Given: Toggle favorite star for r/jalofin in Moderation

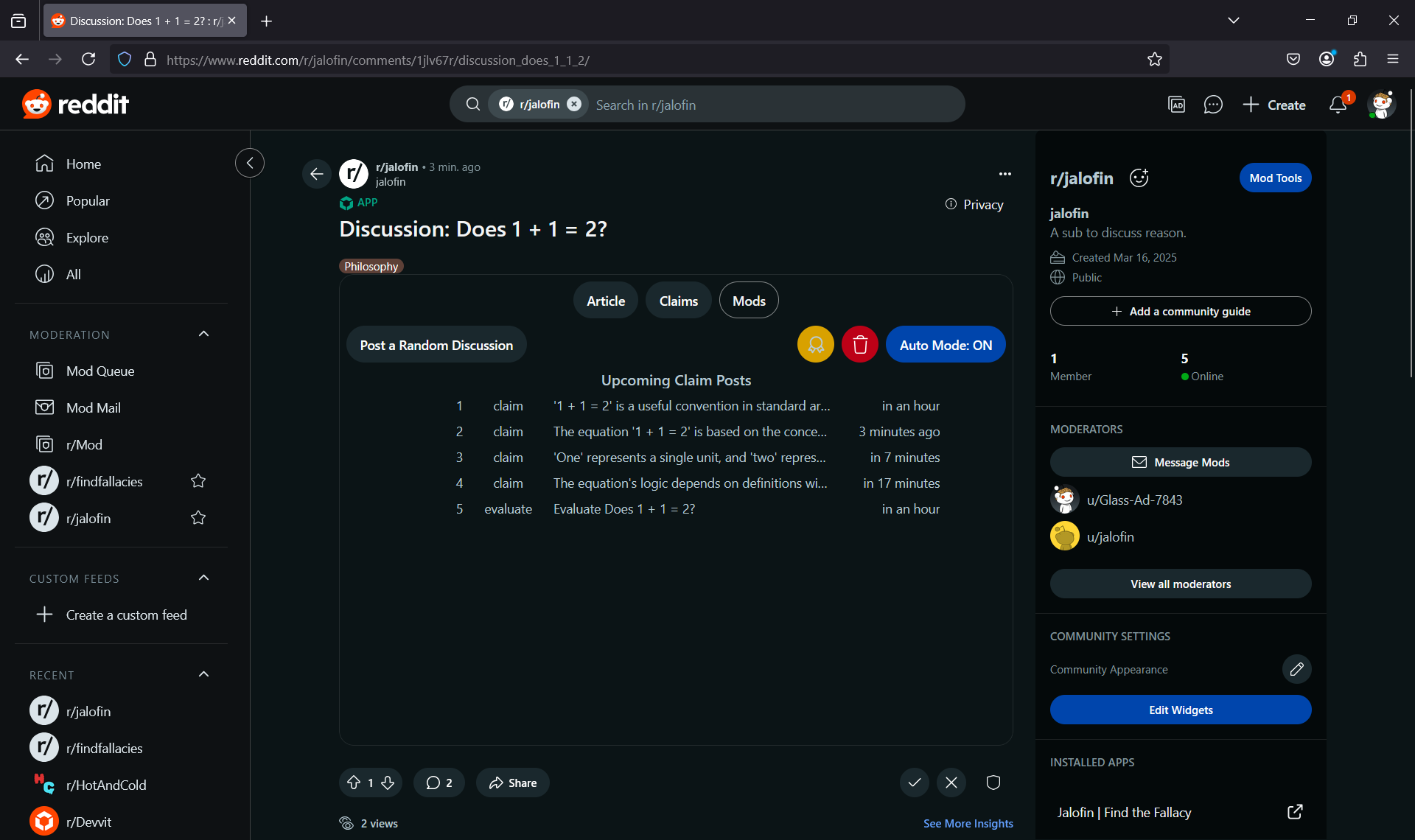Looking at the screenshot, I should 198,518.
